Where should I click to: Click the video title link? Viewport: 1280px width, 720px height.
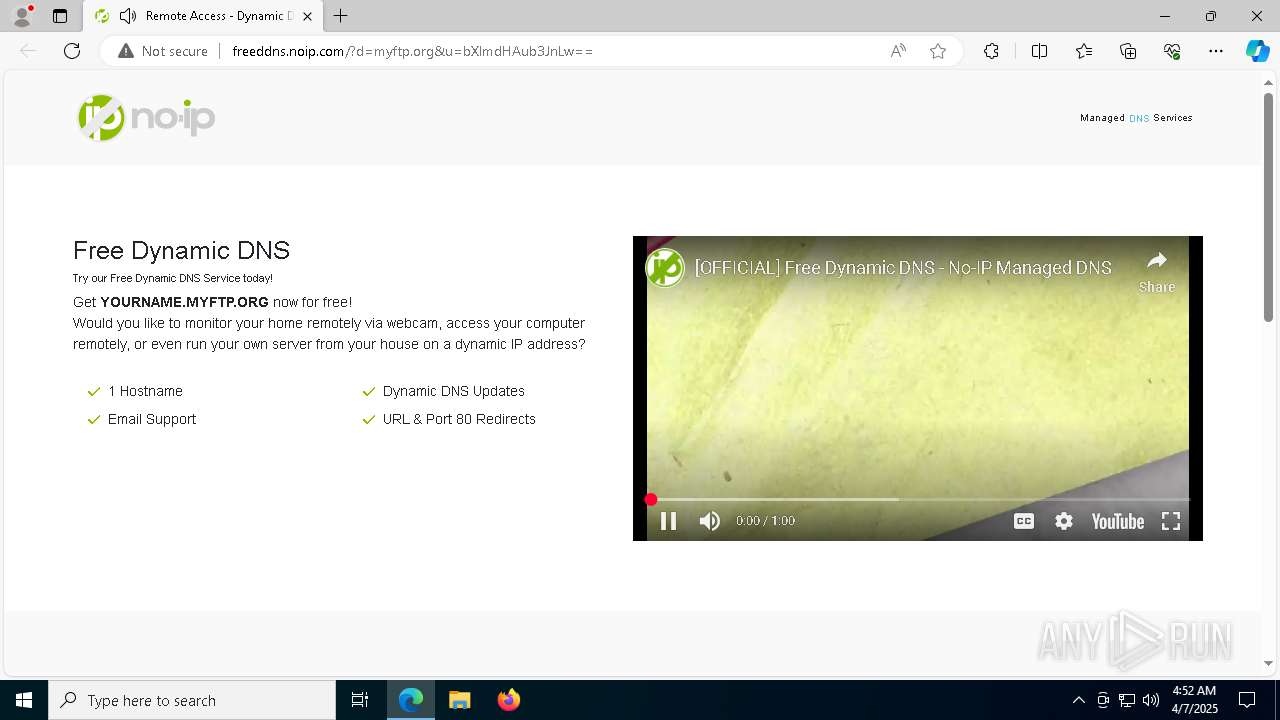pyautogui.click(x=903, y=268)
